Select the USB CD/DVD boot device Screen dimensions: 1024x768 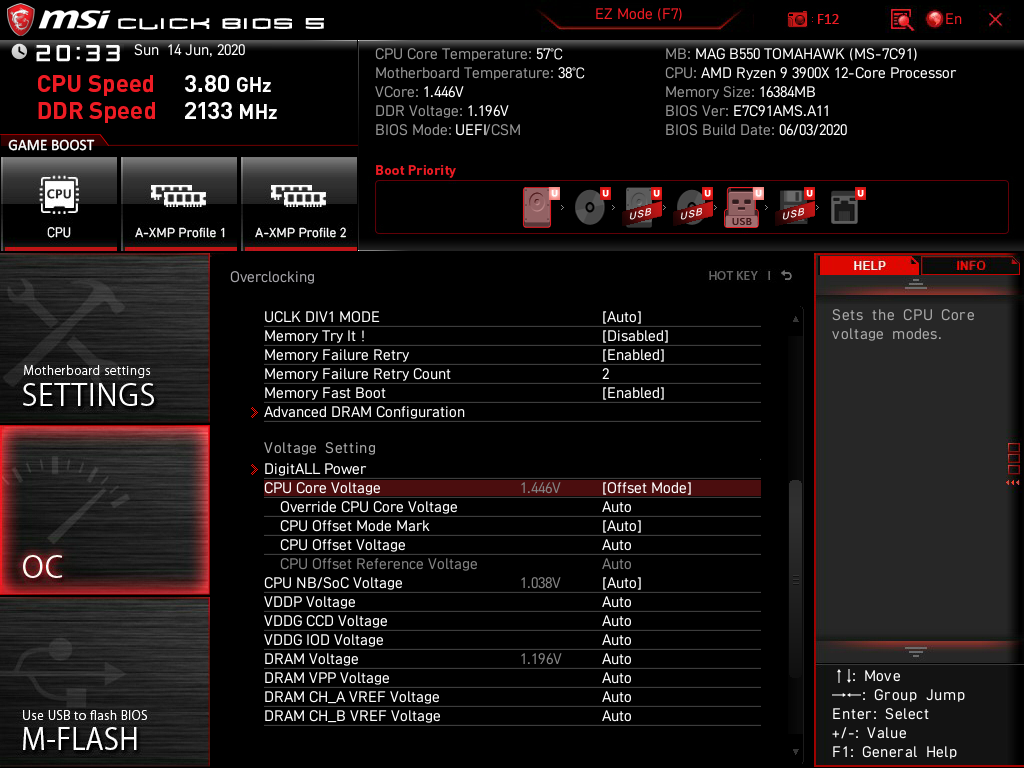tap(694, 207)
